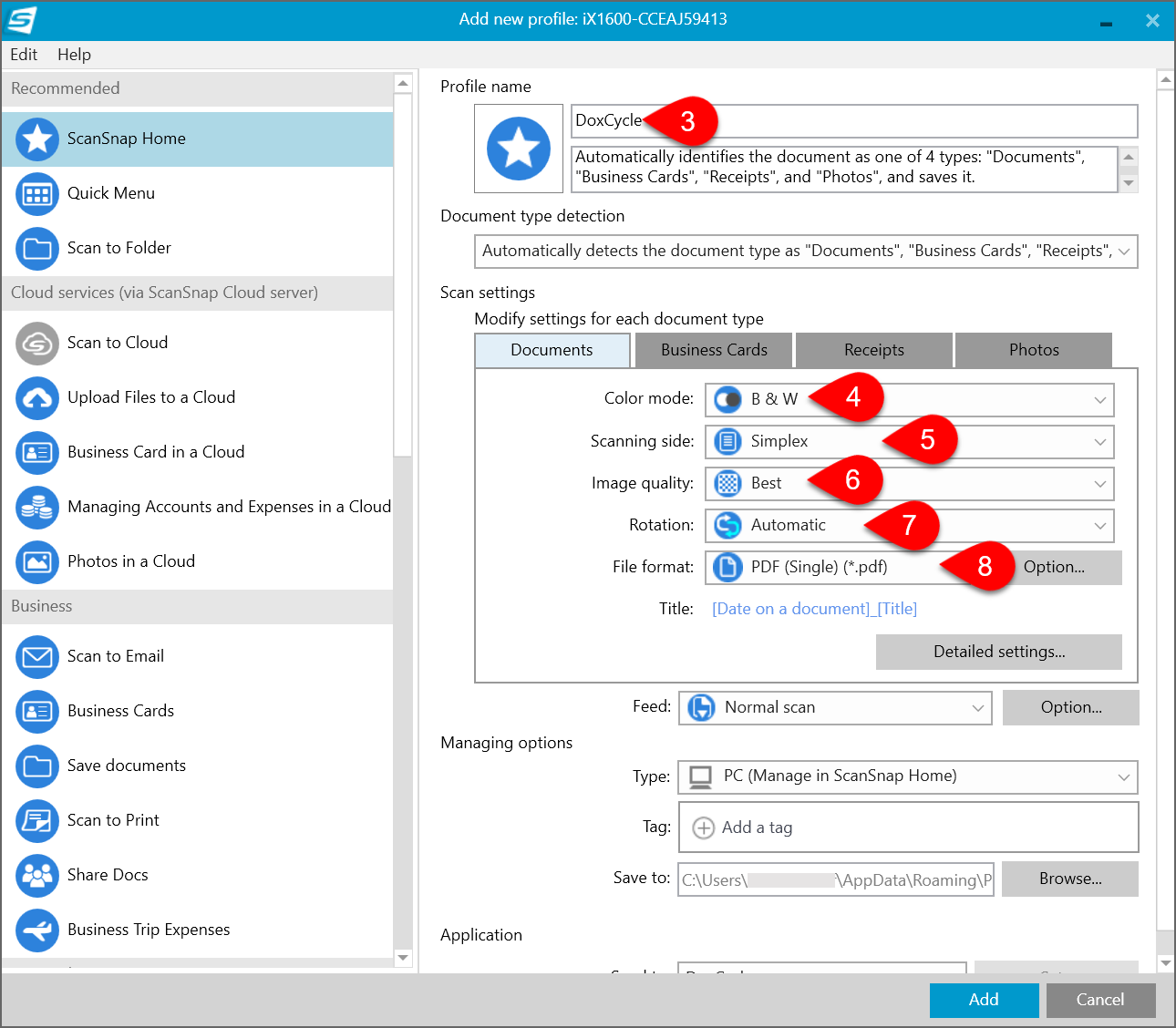
Task: Select Scan to Cloud service
Action: pos(118,343)
